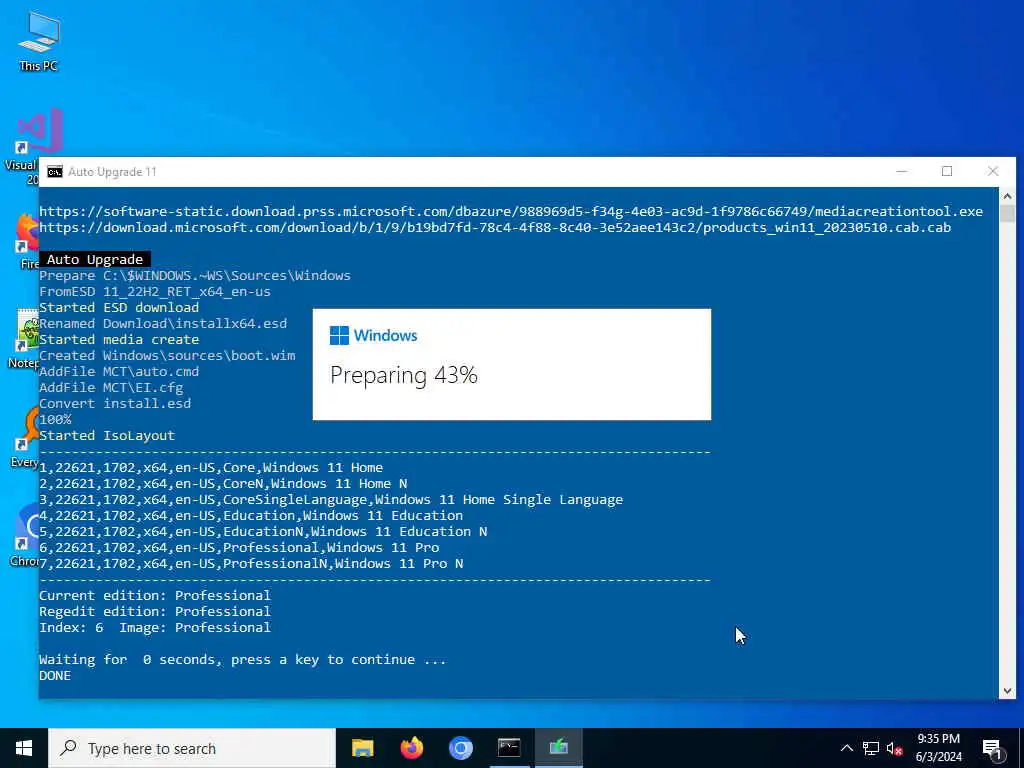Close the Auto Upgrade 11 window
Image resolution: width=1024 pixels, height=768 pixels.
(993, 171)
